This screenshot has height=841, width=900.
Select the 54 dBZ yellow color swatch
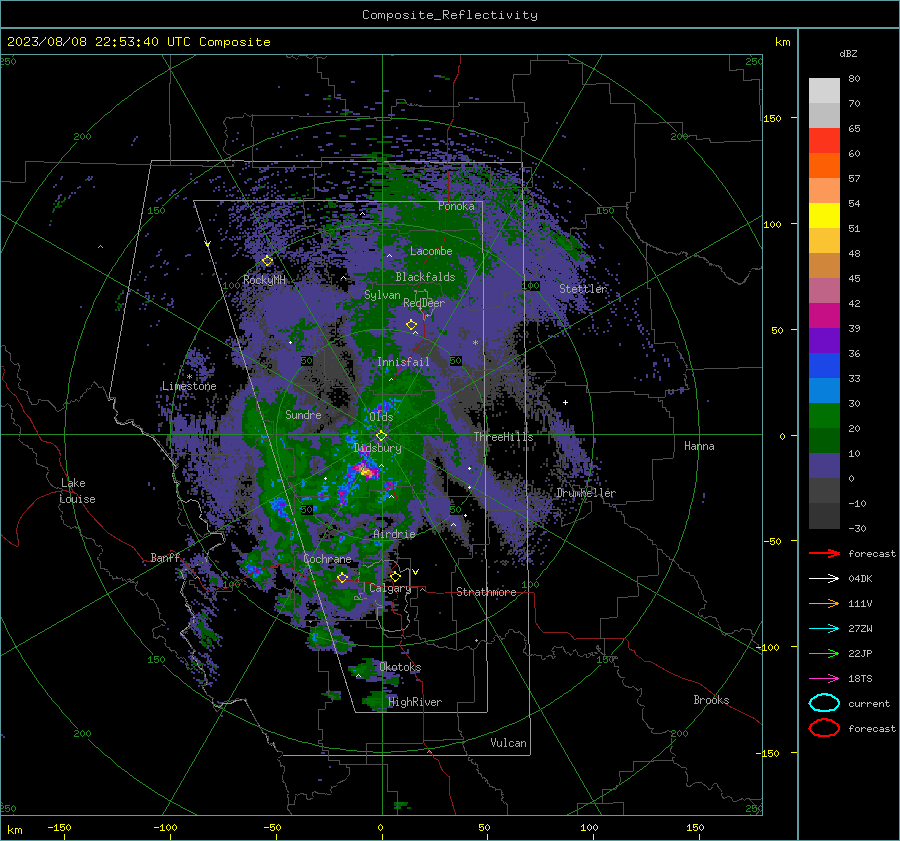point(824,215)
